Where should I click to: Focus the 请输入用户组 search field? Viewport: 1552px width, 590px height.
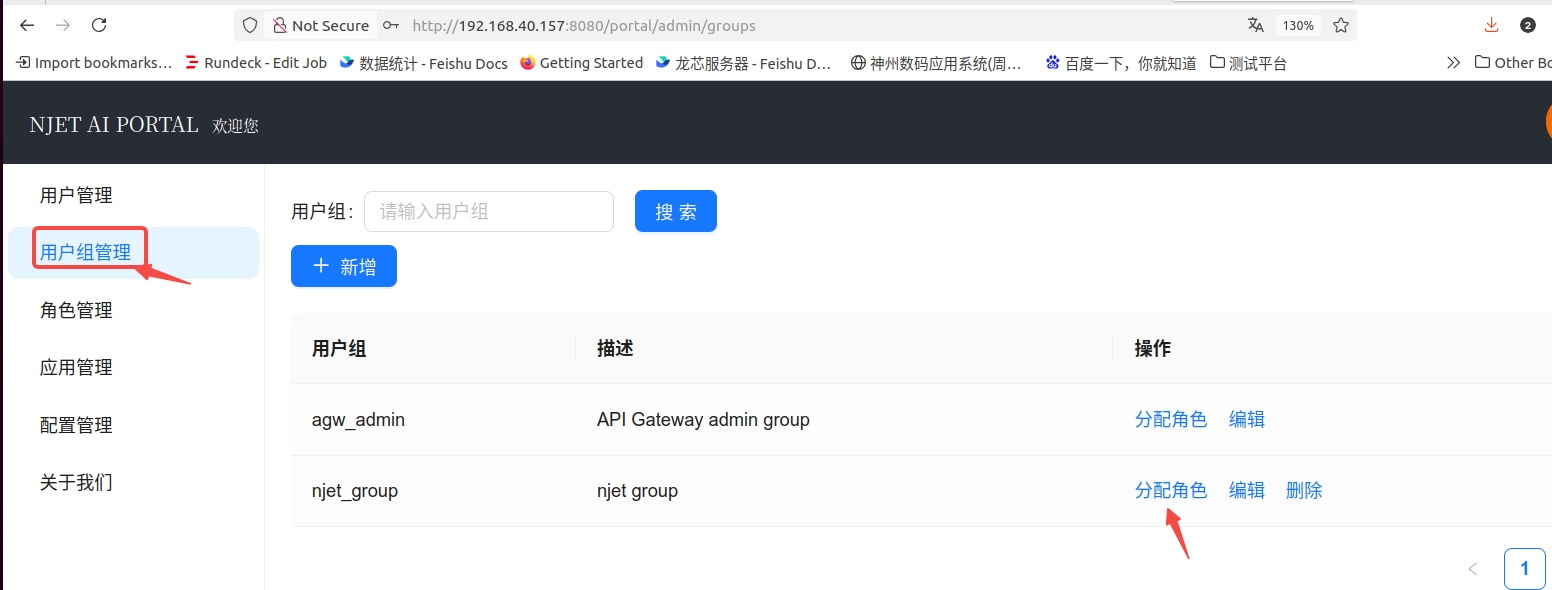488,211
